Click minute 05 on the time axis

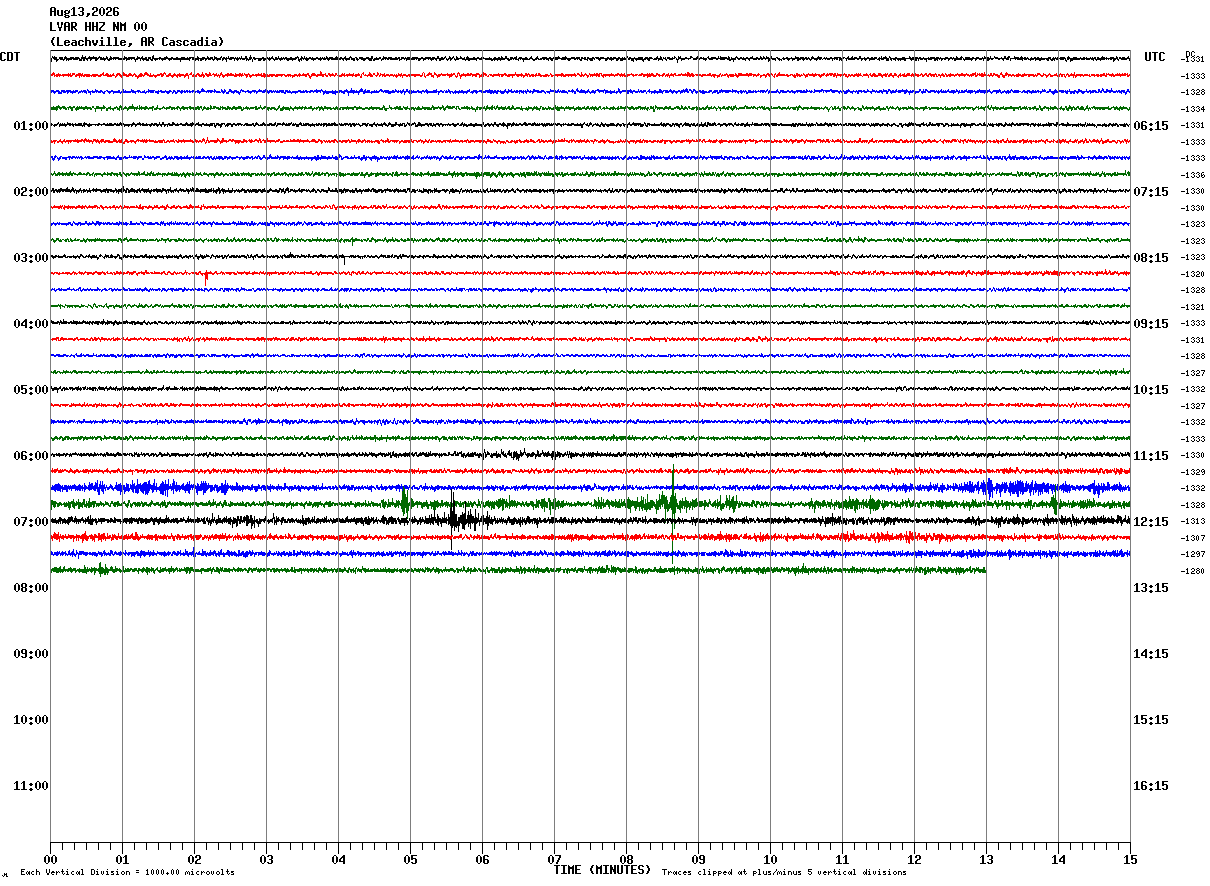click(x=410, y=859)
